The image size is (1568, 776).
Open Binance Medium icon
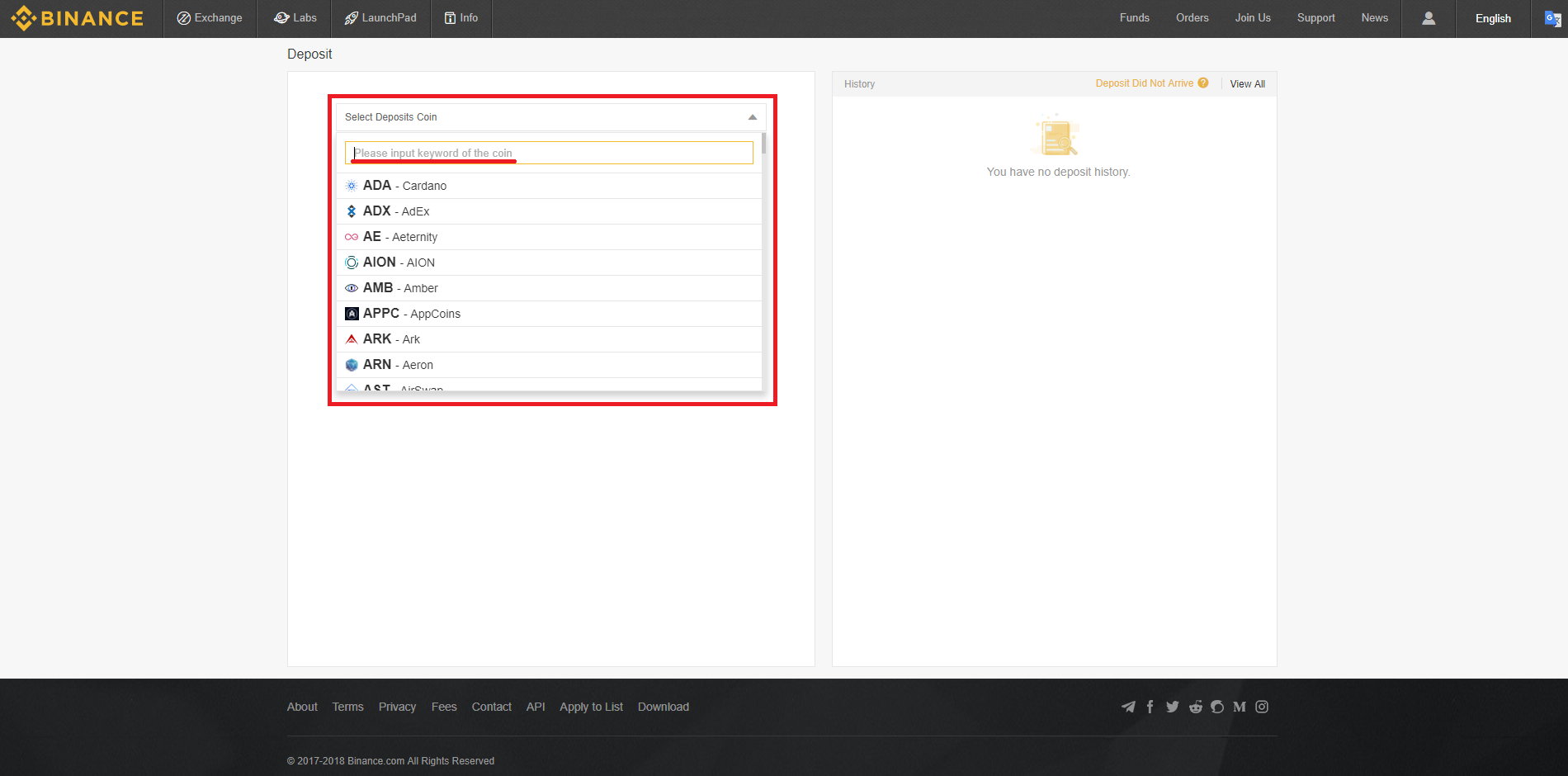(x=1240, y=707)
